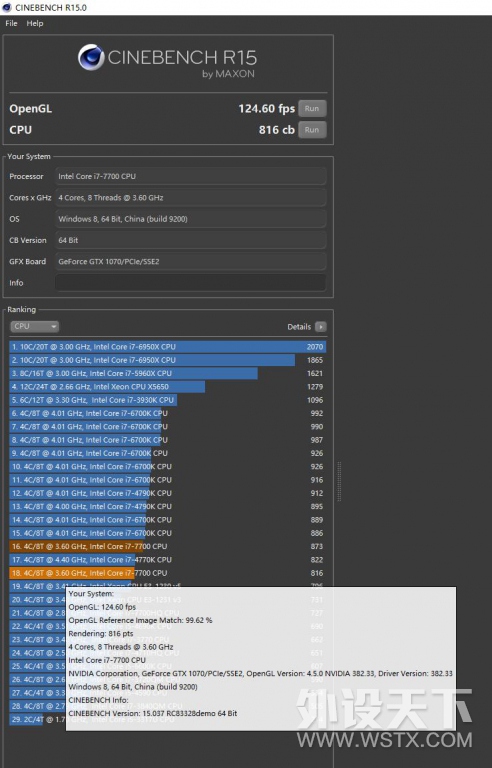Click the GFX Board field GeForce GTX 1070
492x768 pixels.
point(191,262)
